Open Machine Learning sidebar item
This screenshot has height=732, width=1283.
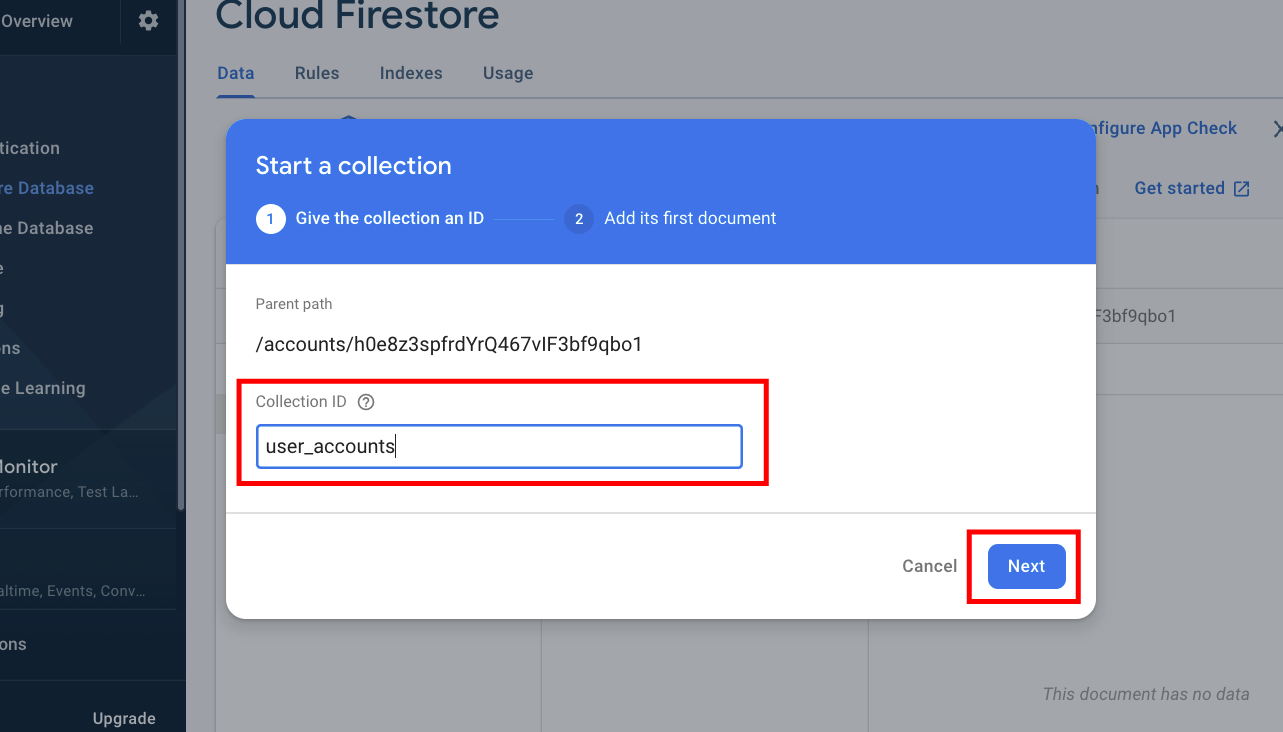[42, 388]
